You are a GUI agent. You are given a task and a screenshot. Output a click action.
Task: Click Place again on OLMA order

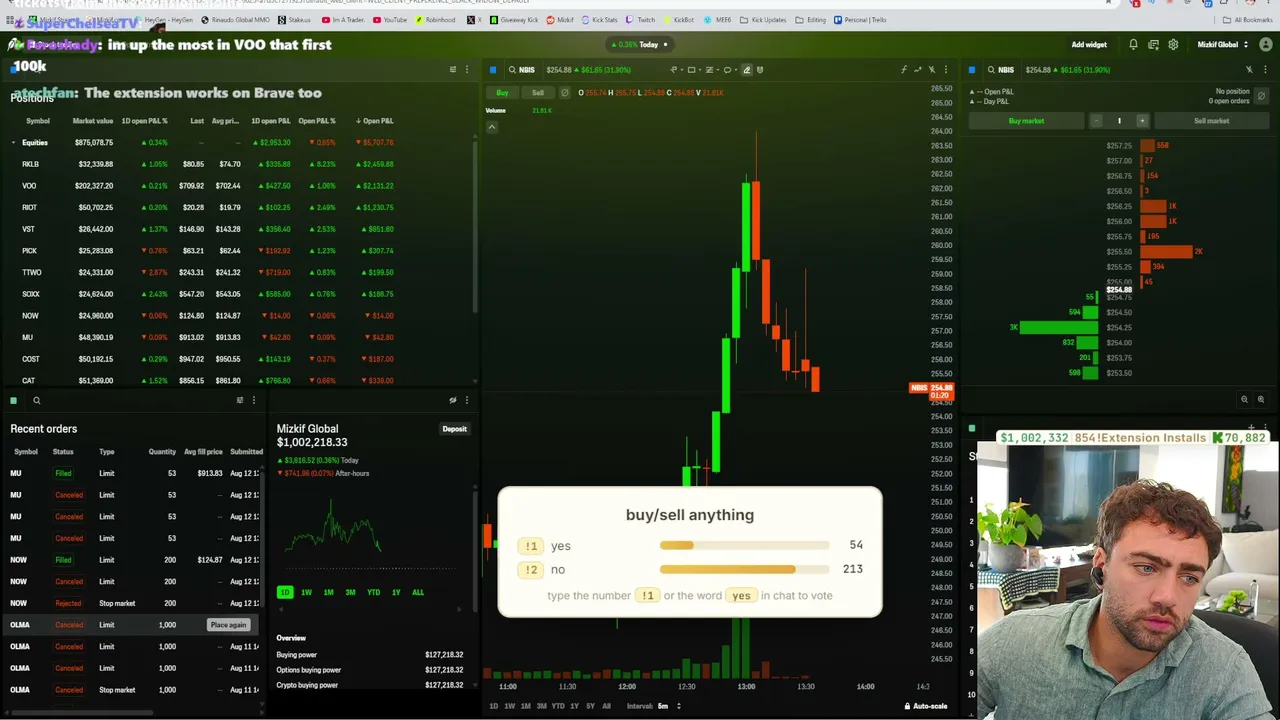point(228,625)
